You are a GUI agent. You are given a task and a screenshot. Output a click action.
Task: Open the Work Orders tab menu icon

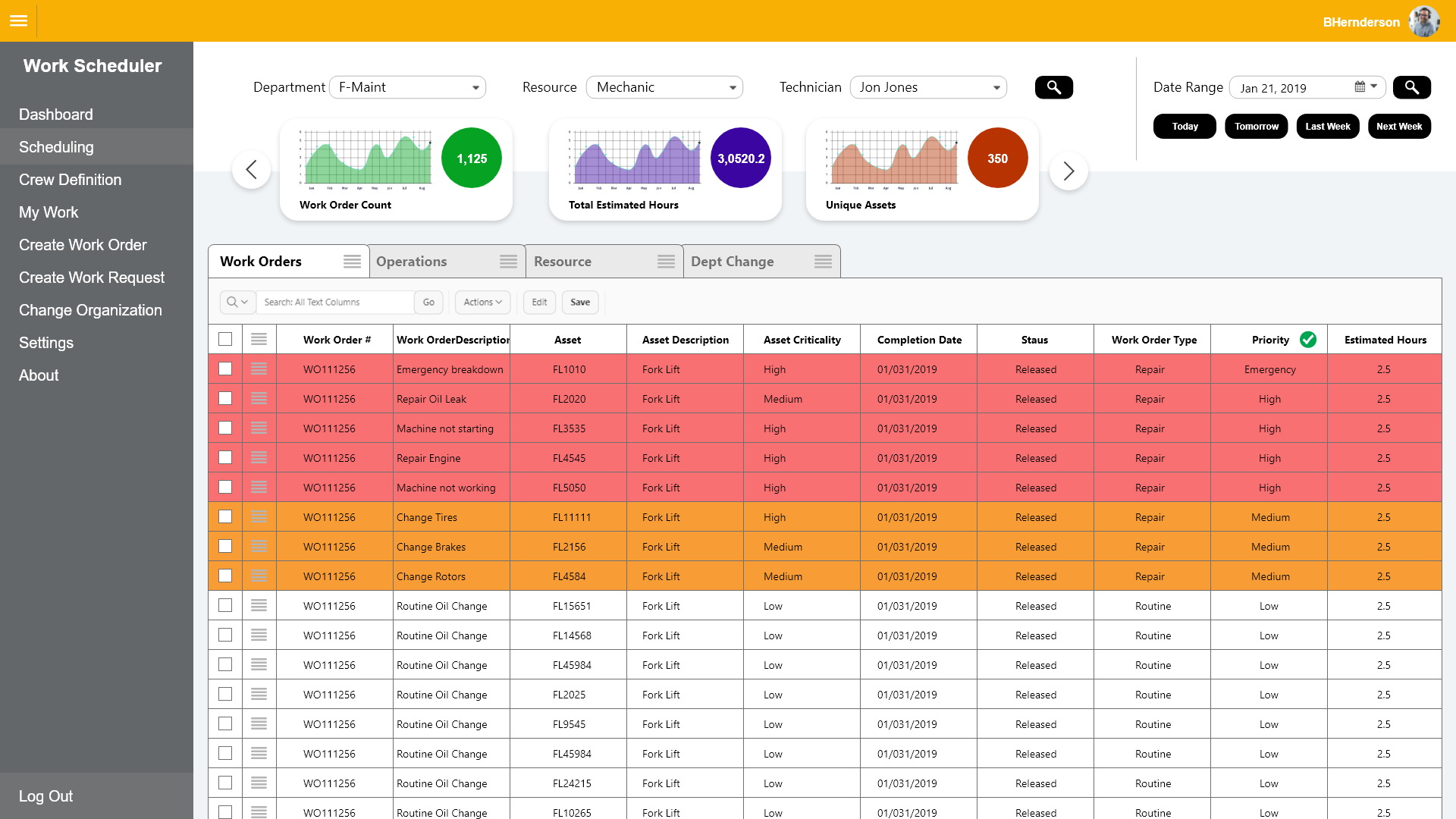352,262
